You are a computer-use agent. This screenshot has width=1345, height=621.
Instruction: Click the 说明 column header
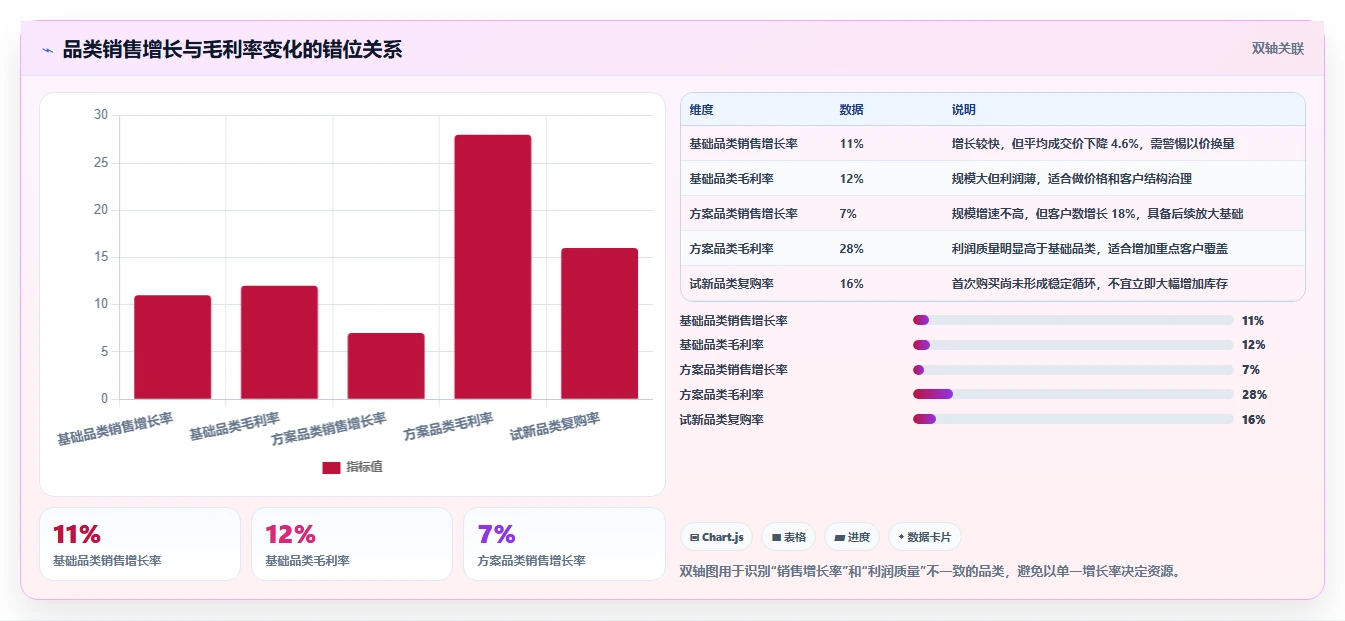point(964,110)
